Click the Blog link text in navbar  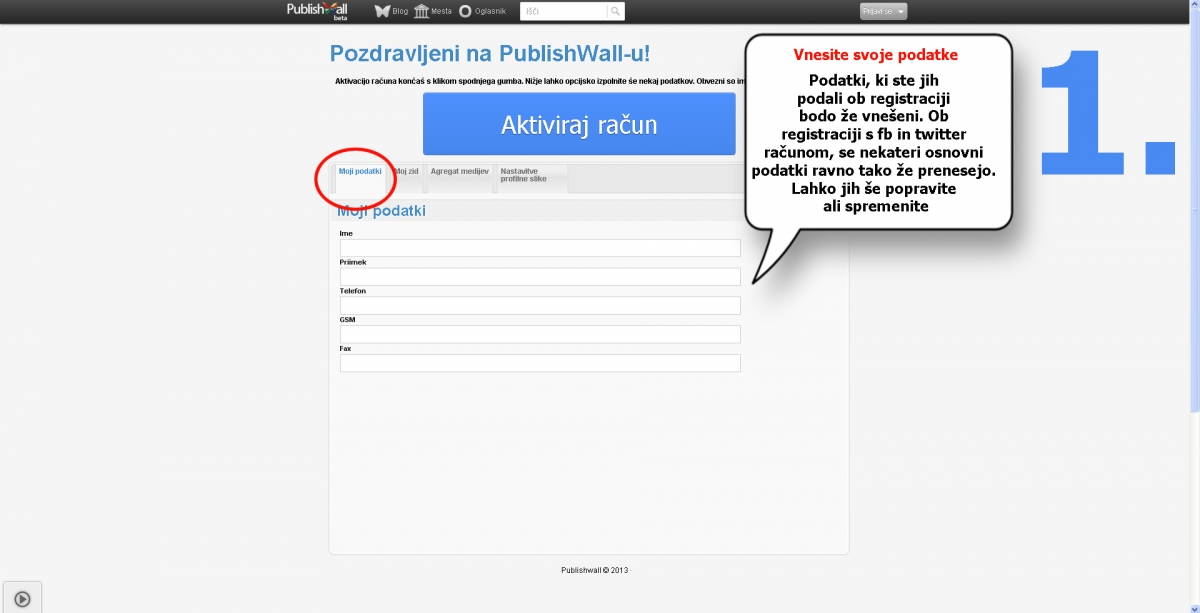[x=400, y=12]
